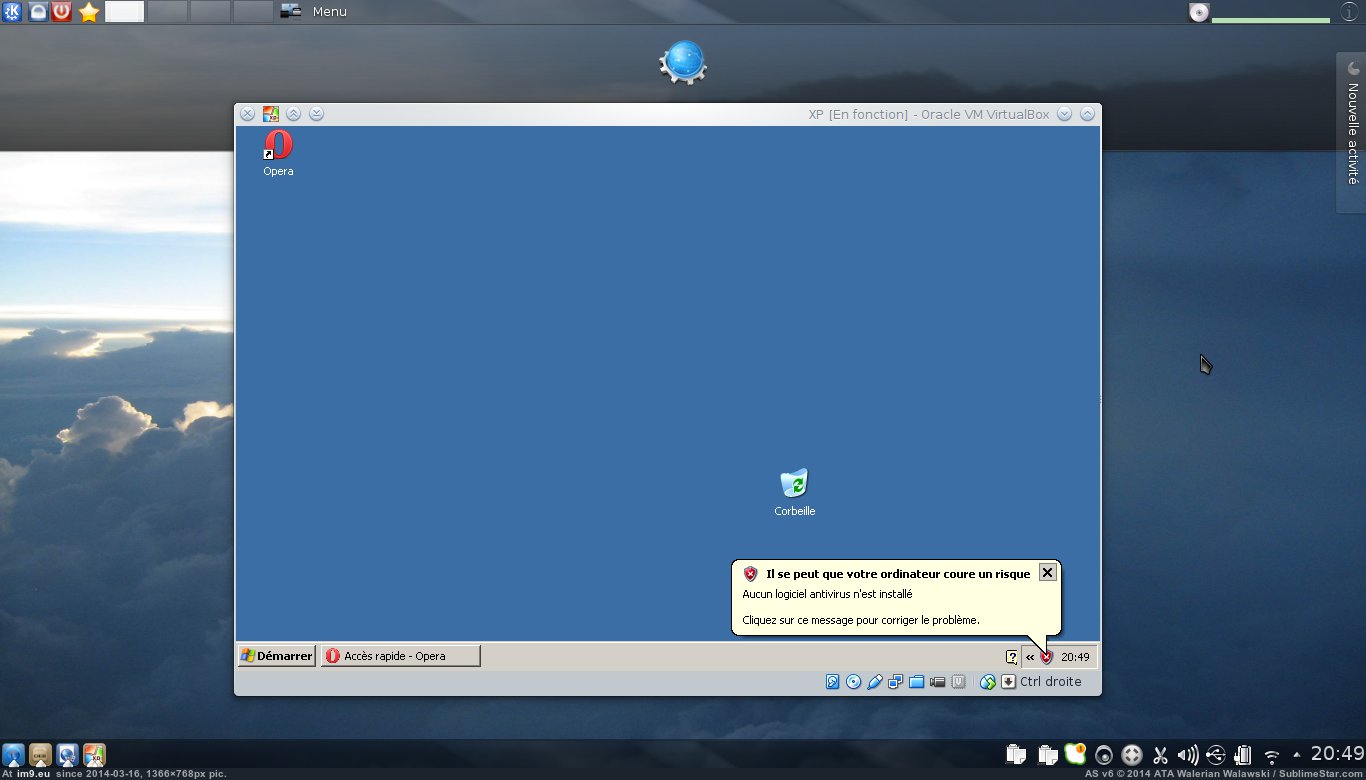This screenshot has height=780, width=1366.
Task: Open the shared folders icon in VirtualBox status bar
Action: pos(916,682)
